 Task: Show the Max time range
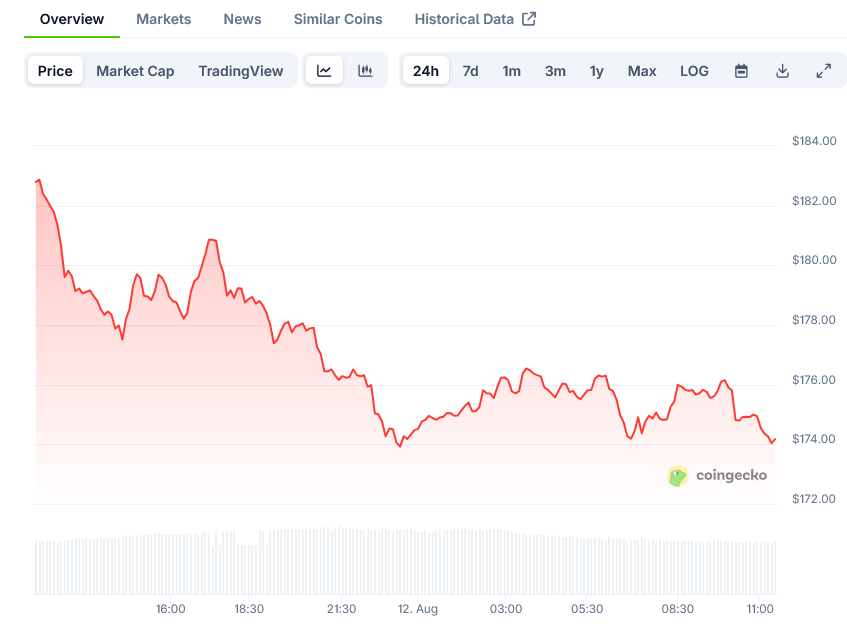(x=642, y=71)
